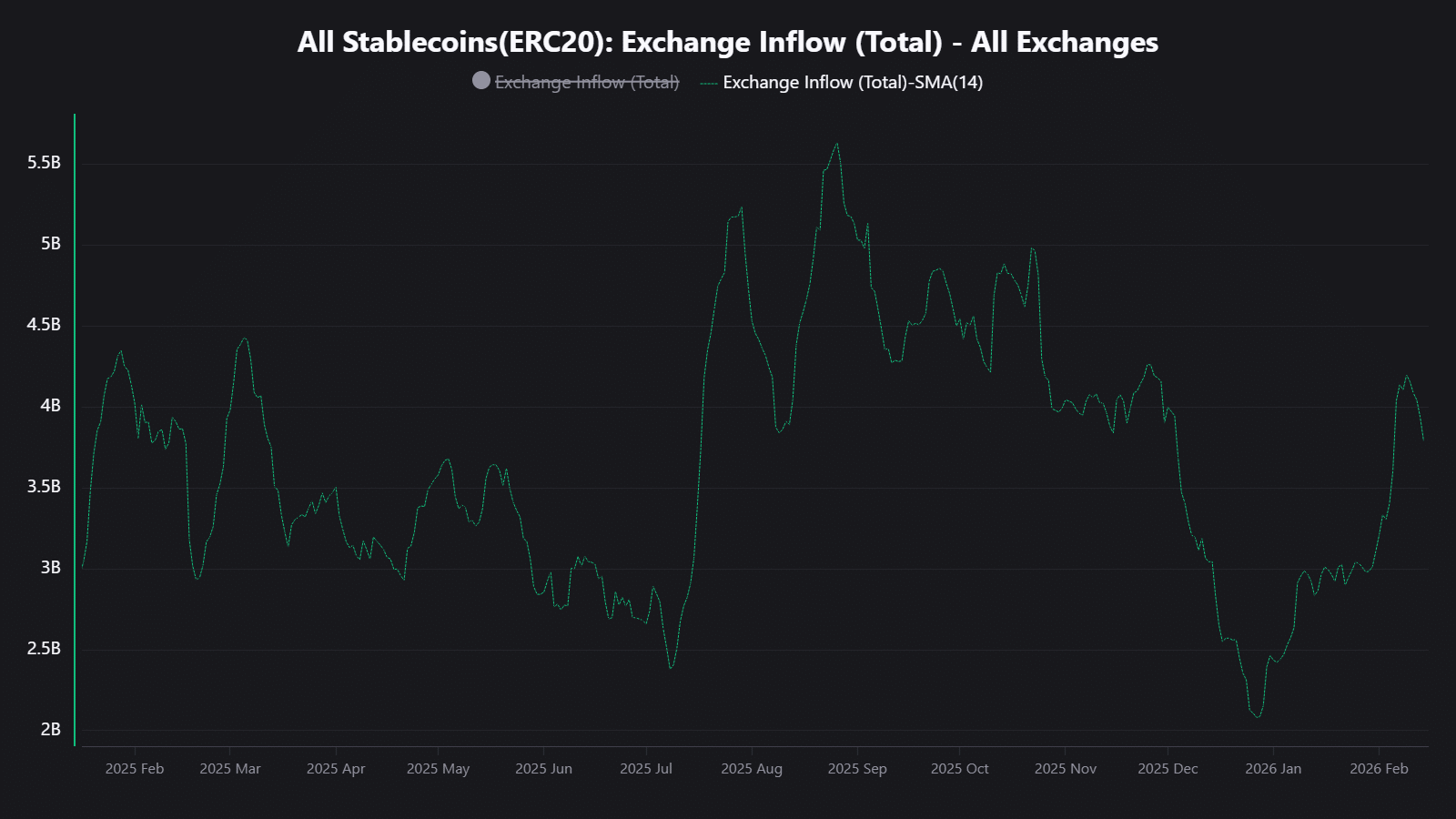Click the 2025 Jul axis marker
Screen dimensions: 1456x819
coord(646,768)
